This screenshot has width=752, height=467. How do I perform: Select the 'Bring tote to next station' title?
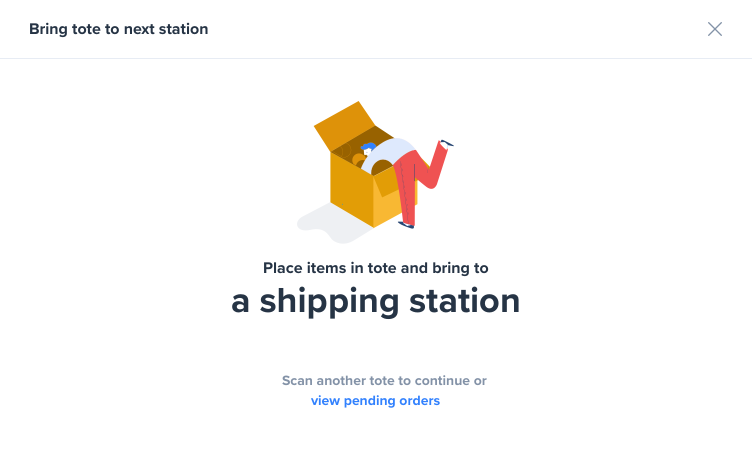[118, 29]
